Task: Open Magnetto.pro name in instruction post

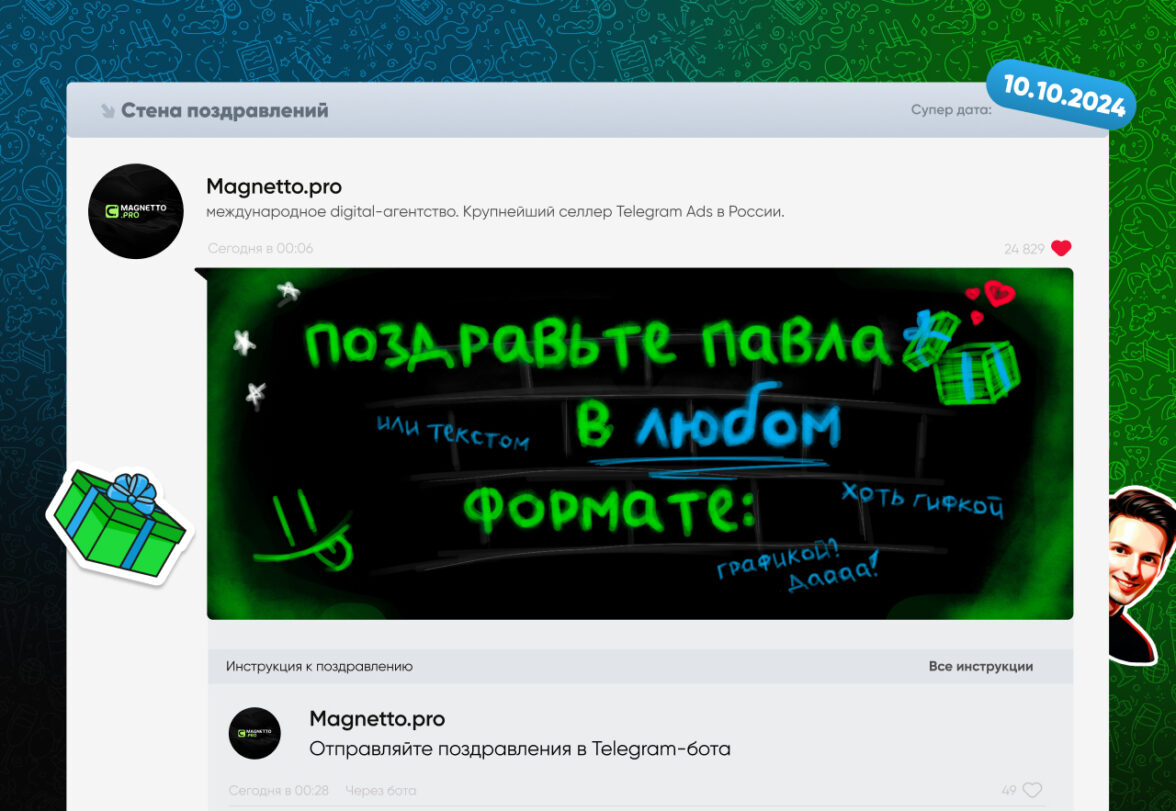Action: [x=377, y=719]
